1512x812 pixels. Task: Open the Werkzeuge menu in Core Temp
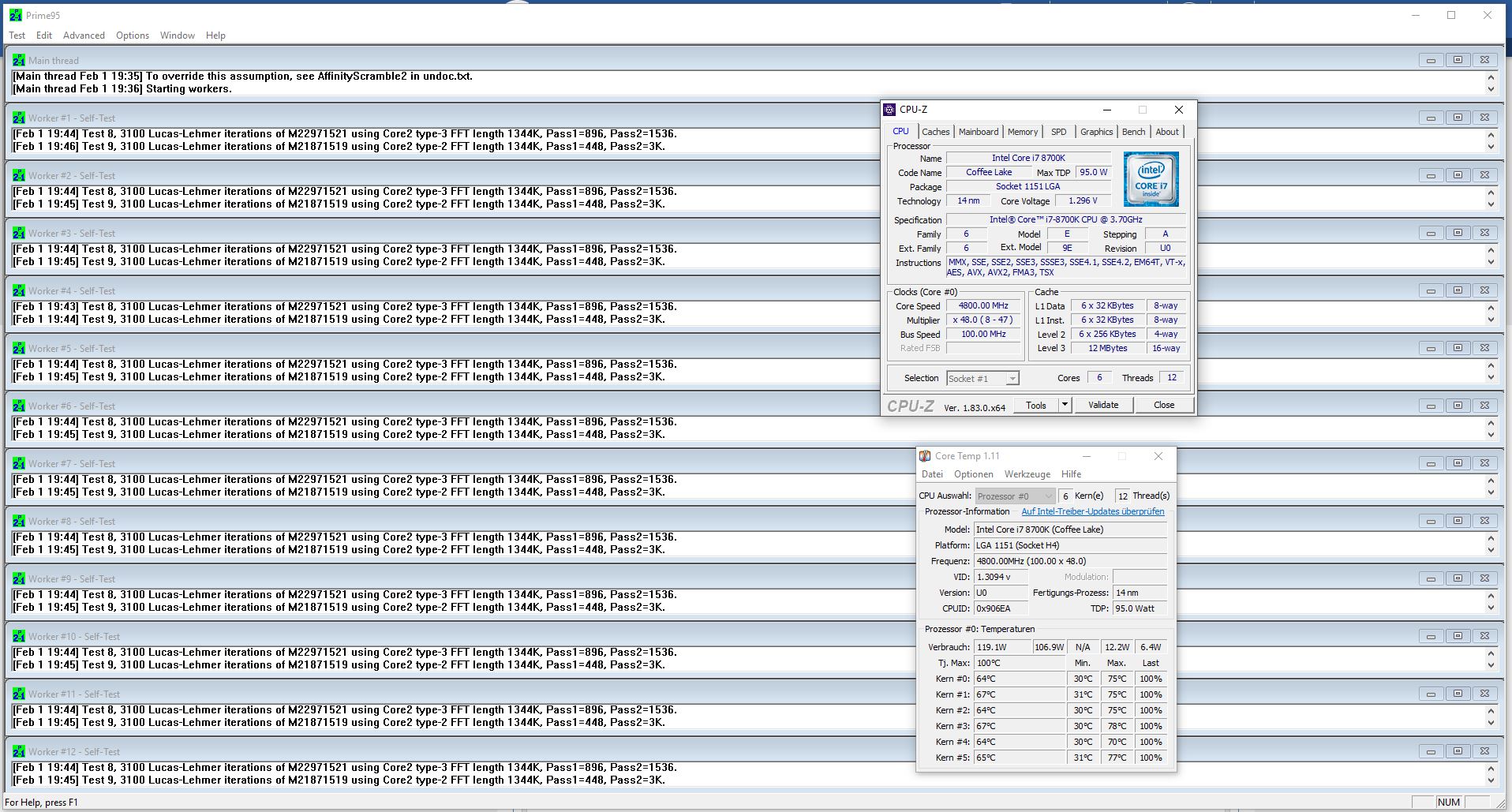coord(1027,474)
